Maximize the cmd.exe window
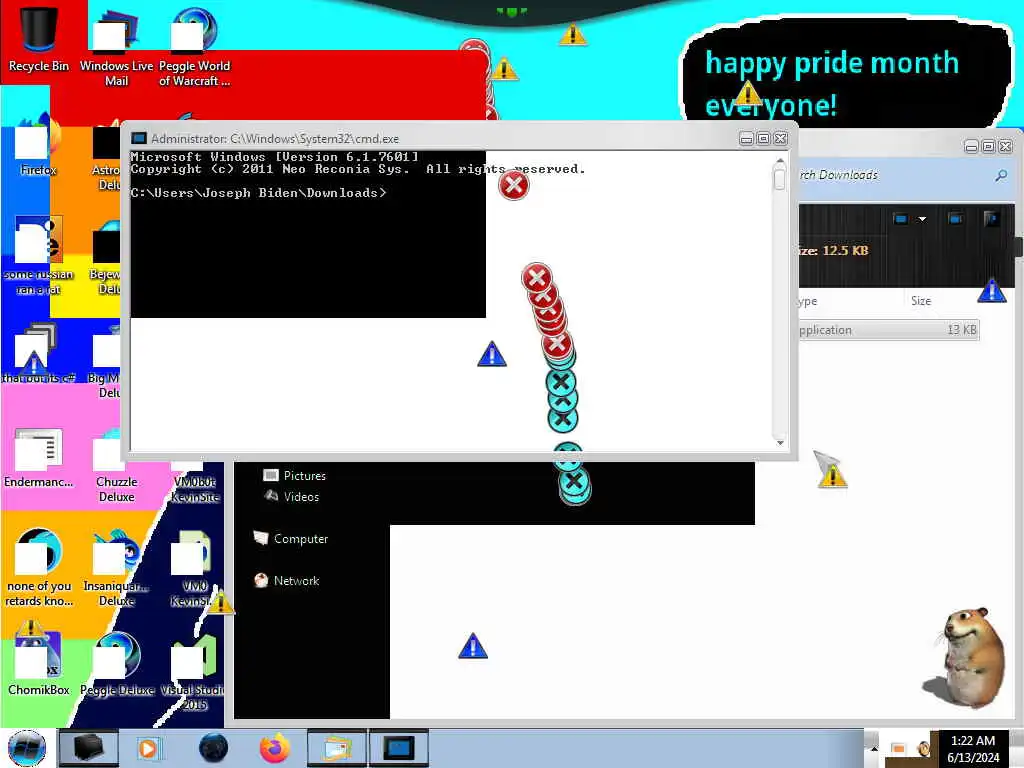 pyautogui.click(x=763, y=138)
